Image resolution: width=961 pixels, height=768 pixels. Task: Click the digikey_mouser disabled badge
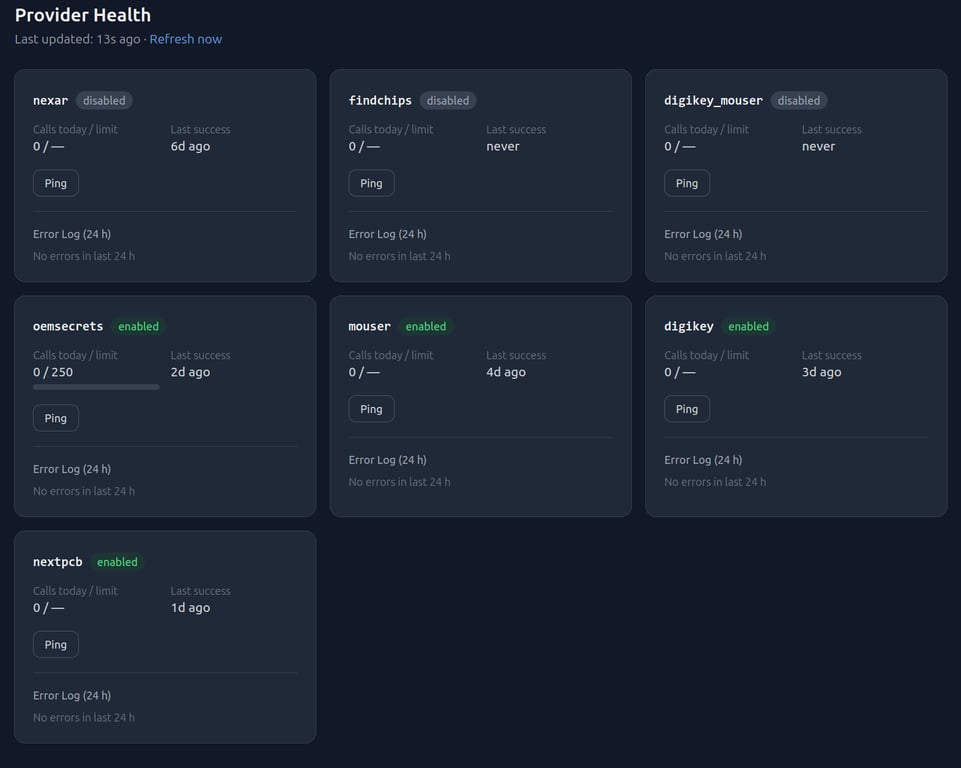(x=799, y=101)
